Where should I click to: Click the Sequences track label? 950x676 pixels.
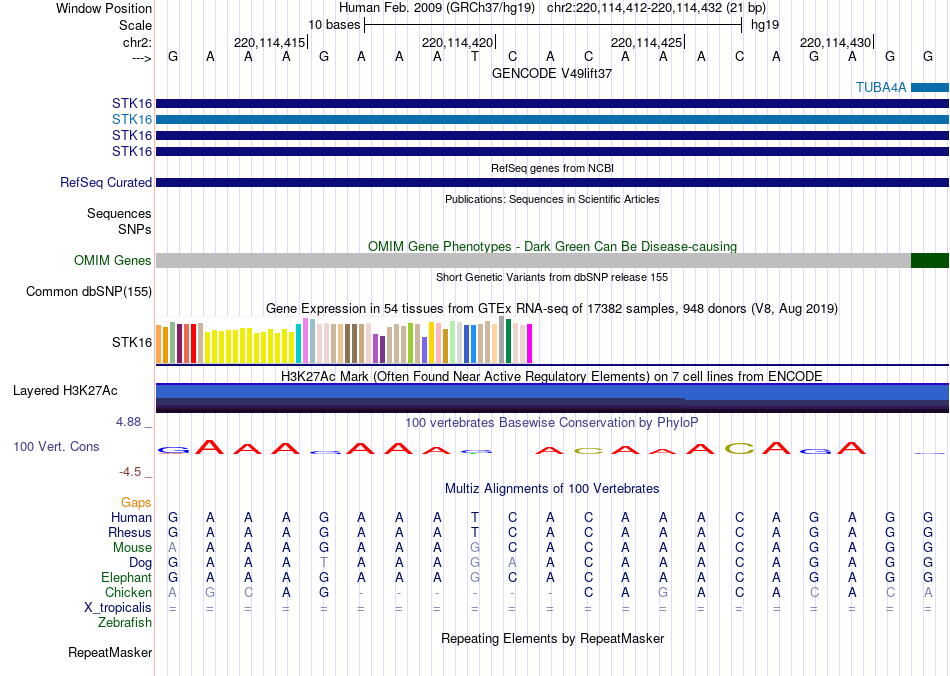click(119, 213)
